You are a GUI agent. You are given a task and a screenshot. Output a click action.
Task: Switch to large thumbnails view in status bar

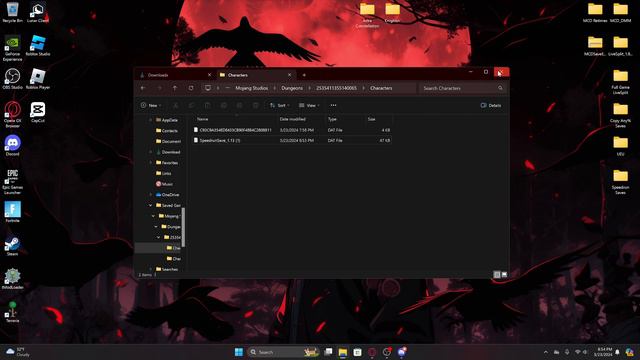(x=504, y=275)
